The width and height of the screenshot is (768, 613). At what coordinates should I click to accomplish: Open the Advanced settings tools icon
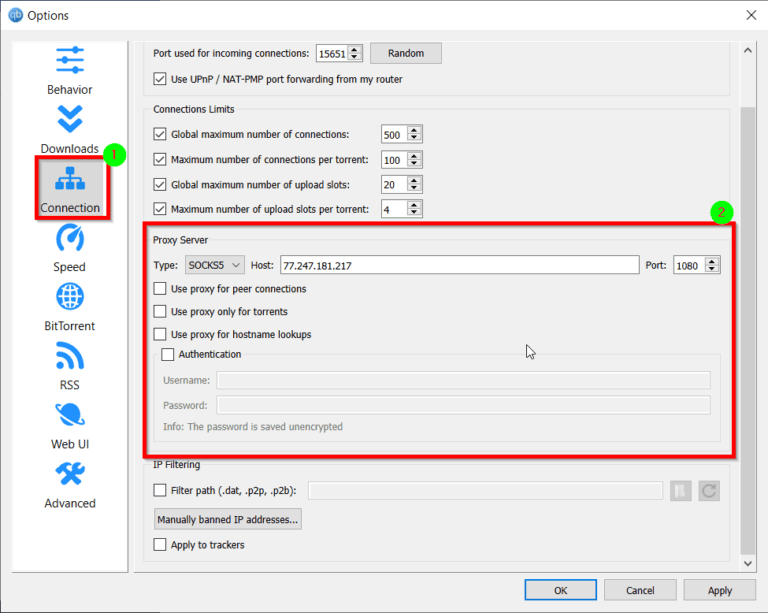point(70,474)
